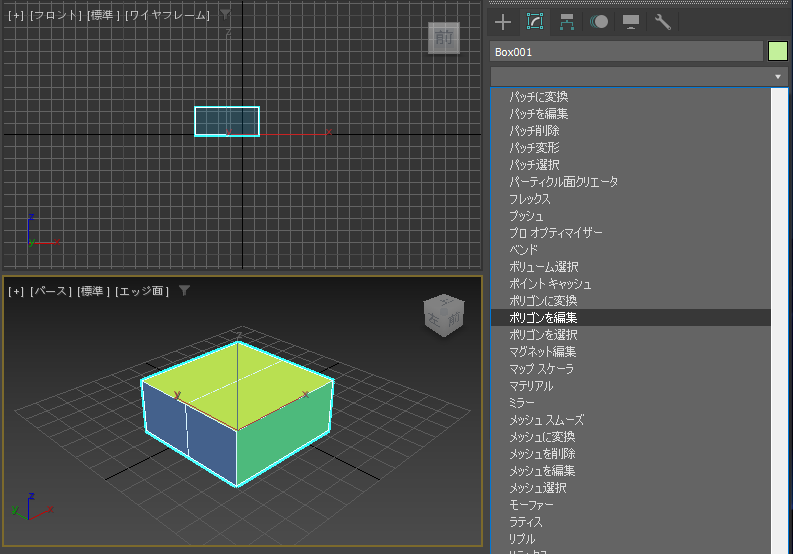Click the box wireframe in front viewport

tap(227, 121)
